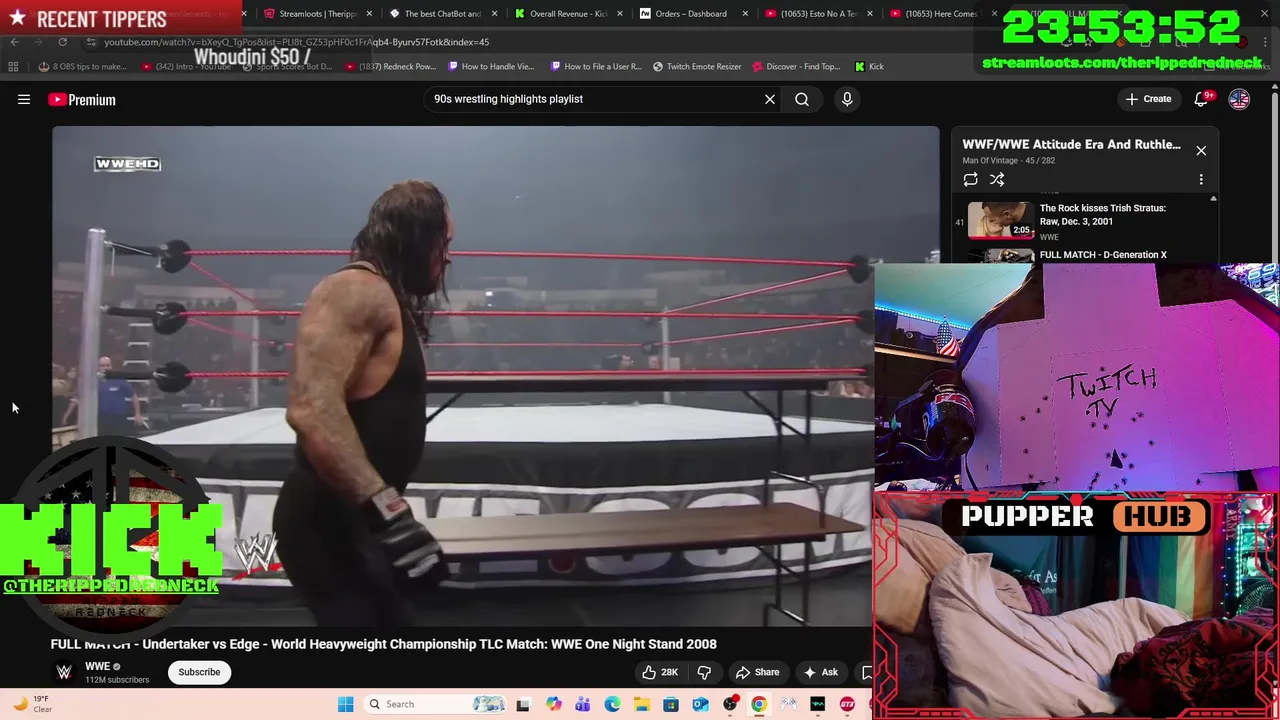1280x720 pixels.
Task: Open File Explorer from taskbar
Action: coord(641,704)
